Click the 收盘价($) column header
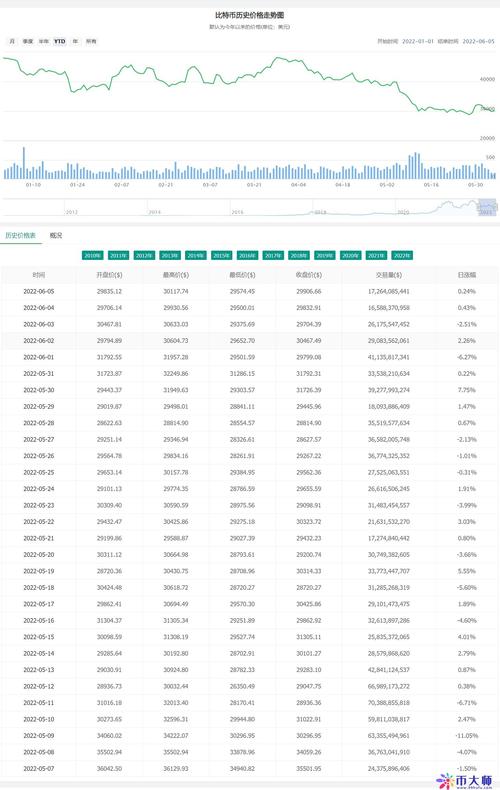 (x=308, y=275)
